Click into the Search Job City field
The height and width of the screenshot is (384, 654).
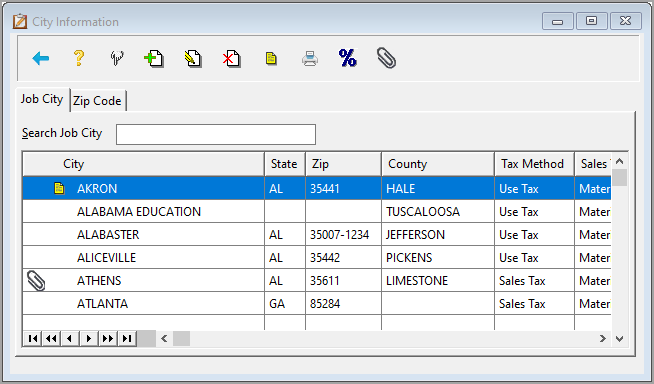[x=216, y=134]
